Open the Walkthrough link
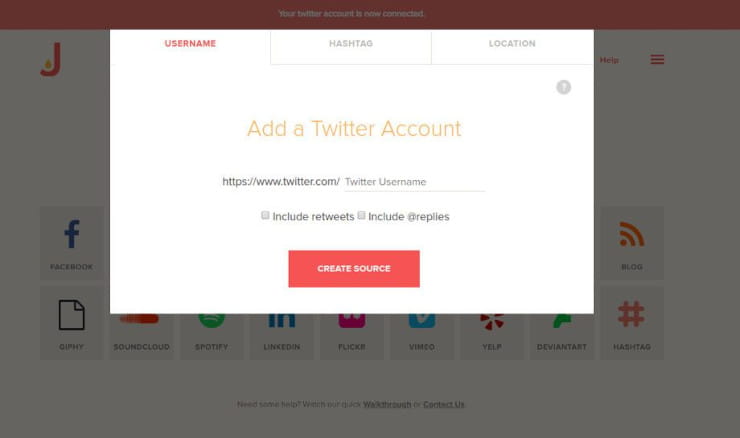Screen dimensions: 740x438 [387, 404]
